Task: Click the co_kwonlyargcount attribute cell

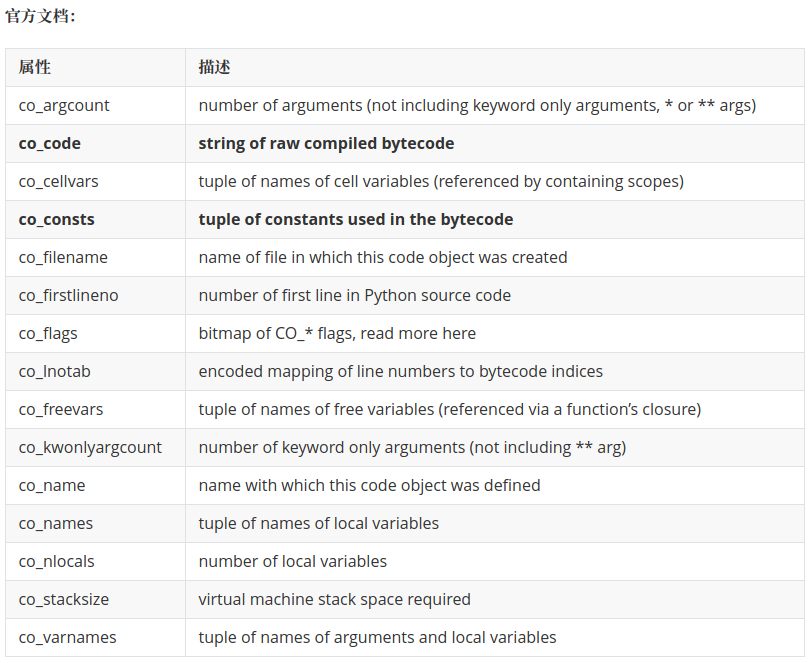Action: pyautogui.click(x=90, y=447)
